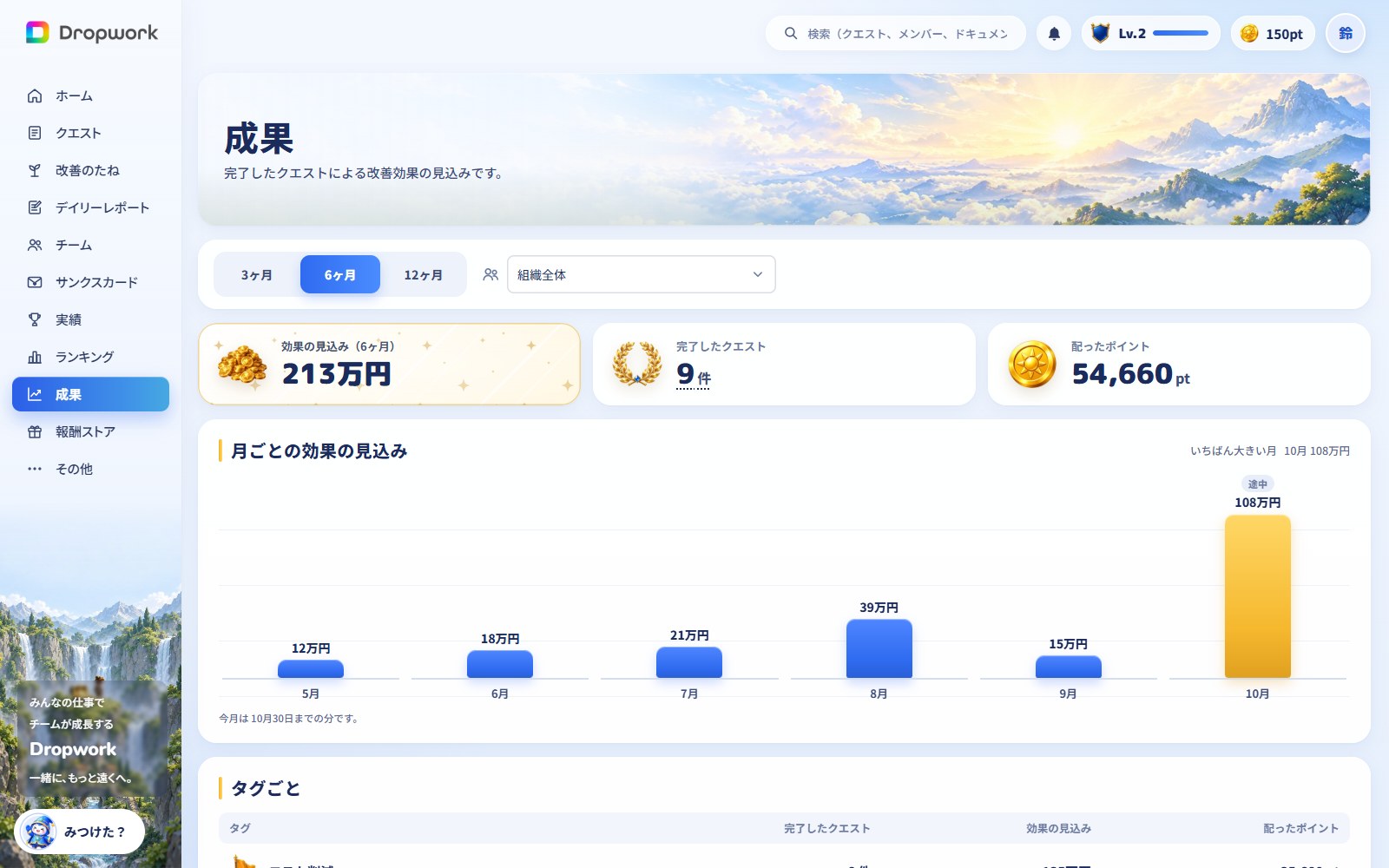Click the デイリーレポート edit icon
The width and height of the screenshot is (1389, 868).
pyautogui.click(x=35, y=207)
